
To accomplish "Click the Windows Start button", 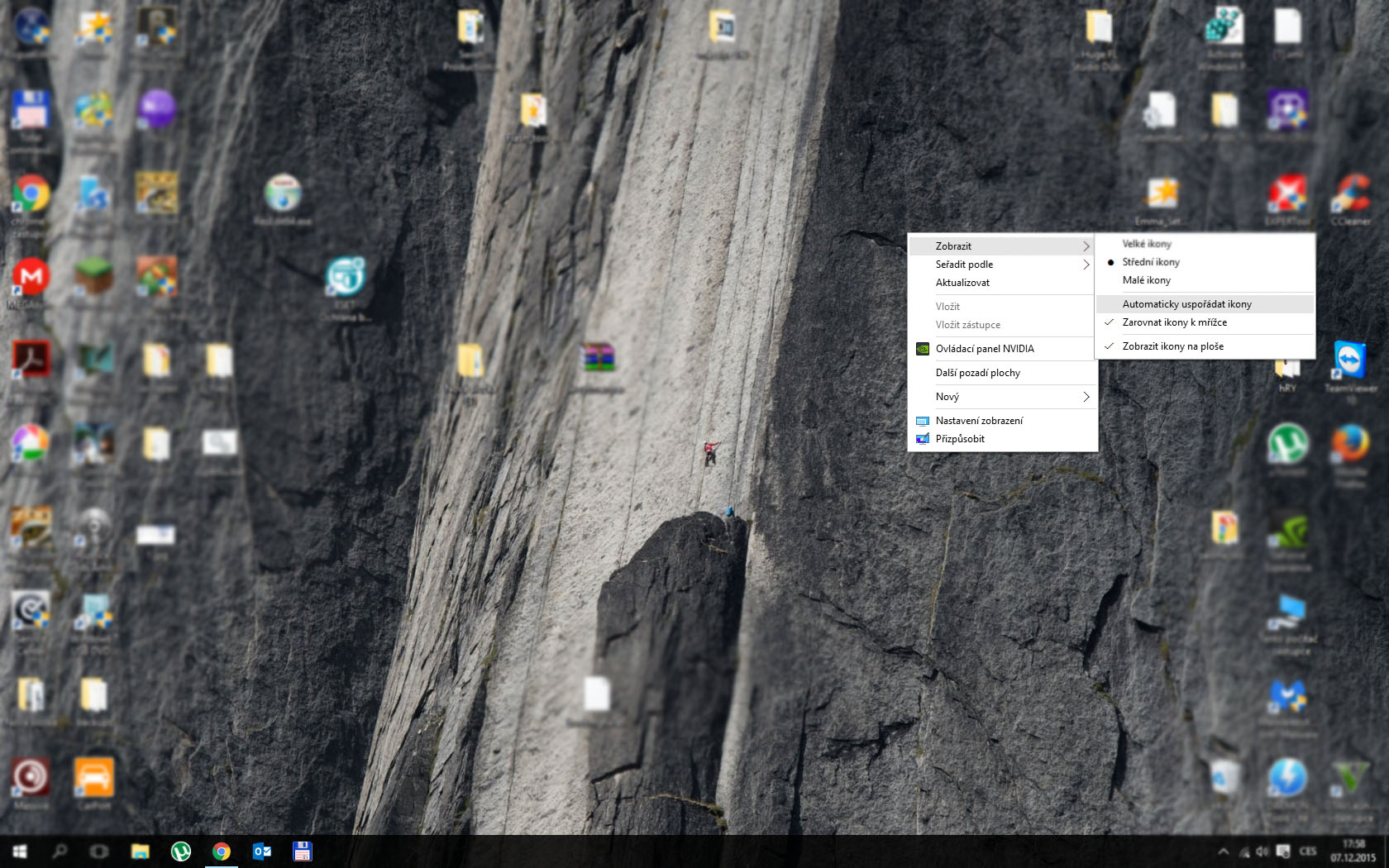I will pos(20,851).
